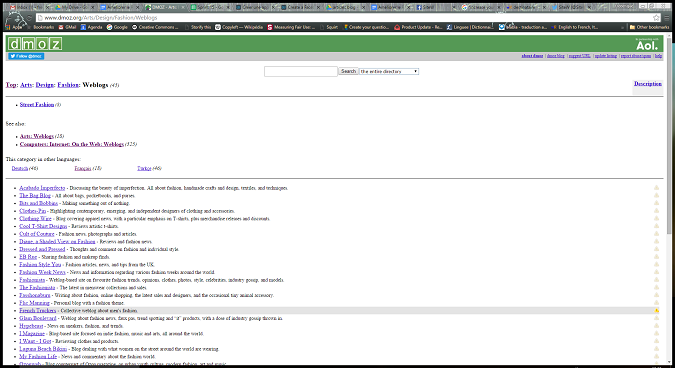Close the DMOZ - Arts tab

pyautogui.click(x=182, y=7)
